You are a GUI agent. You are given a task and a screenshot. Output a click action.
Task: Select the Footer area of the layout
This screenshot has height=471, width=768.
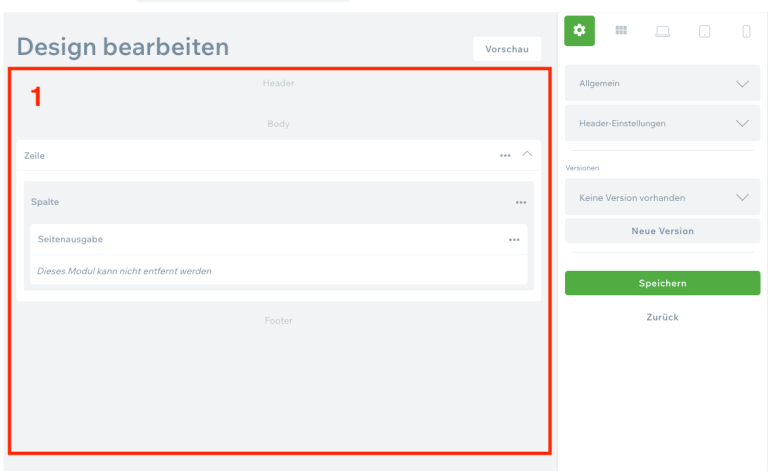pyautogui.click(x=278, y=321)
